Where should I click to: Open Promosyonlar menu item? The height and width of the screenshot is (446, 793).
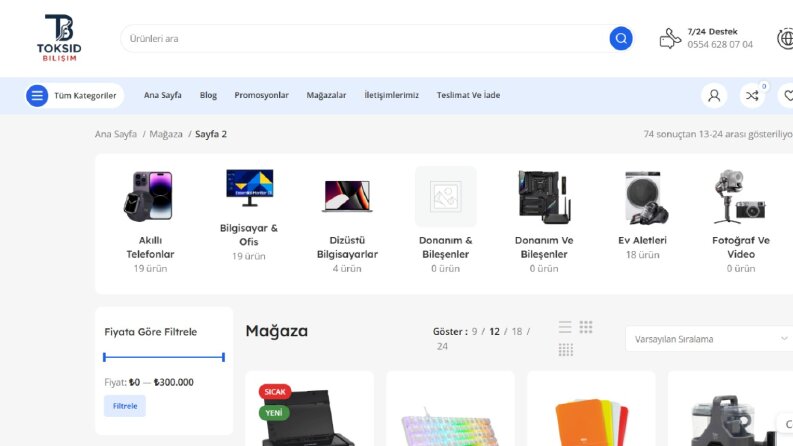261,95
